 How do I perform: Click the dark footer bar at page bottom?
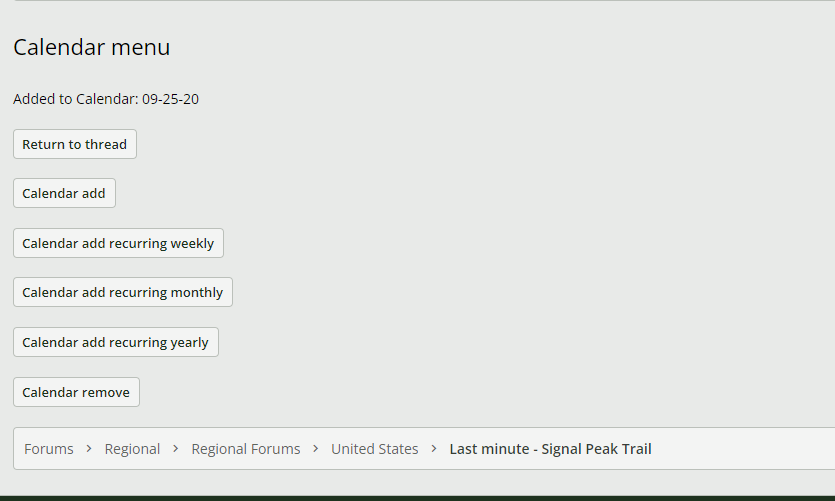[x=417, y=497]
